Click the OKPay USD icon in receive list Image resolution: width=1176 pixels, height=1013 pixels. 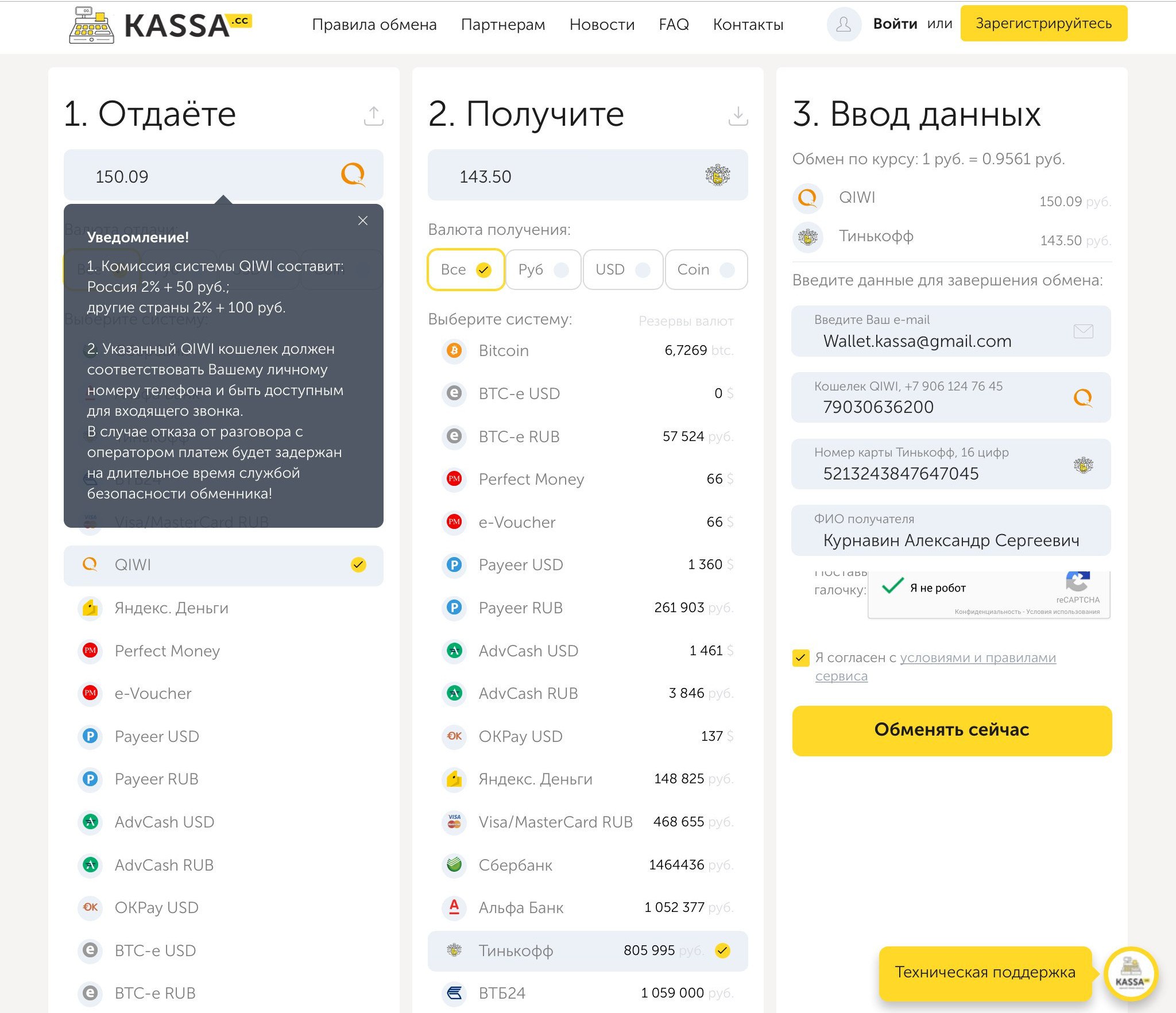tap(454, 736)
